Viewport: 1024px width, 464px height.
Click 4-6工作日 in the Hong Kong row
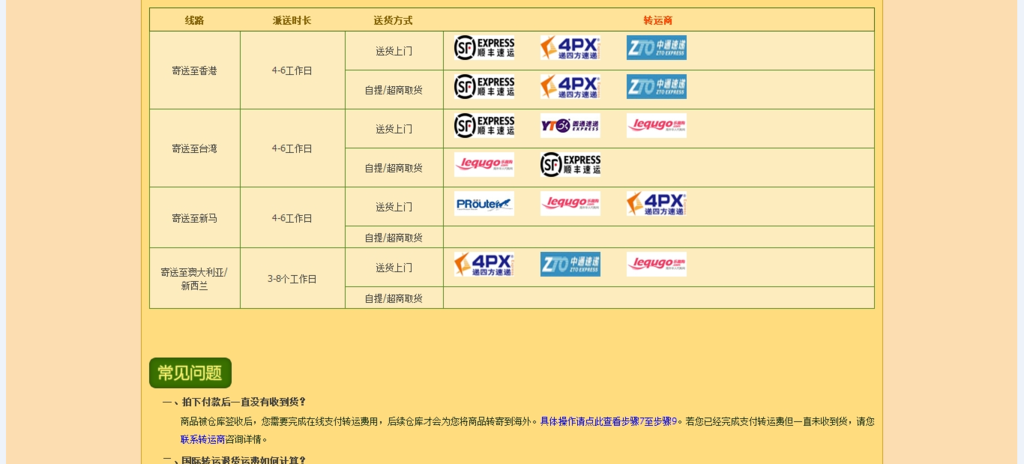click(x=292, y=71)
